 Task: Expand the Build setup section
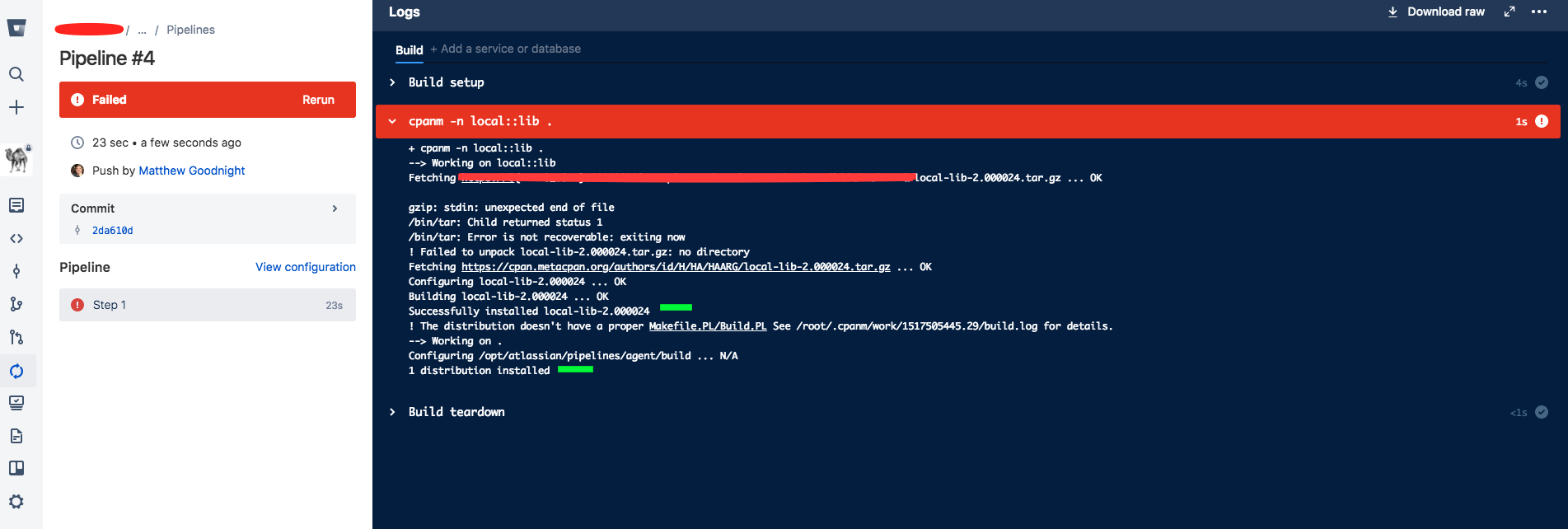pos(392,82)
